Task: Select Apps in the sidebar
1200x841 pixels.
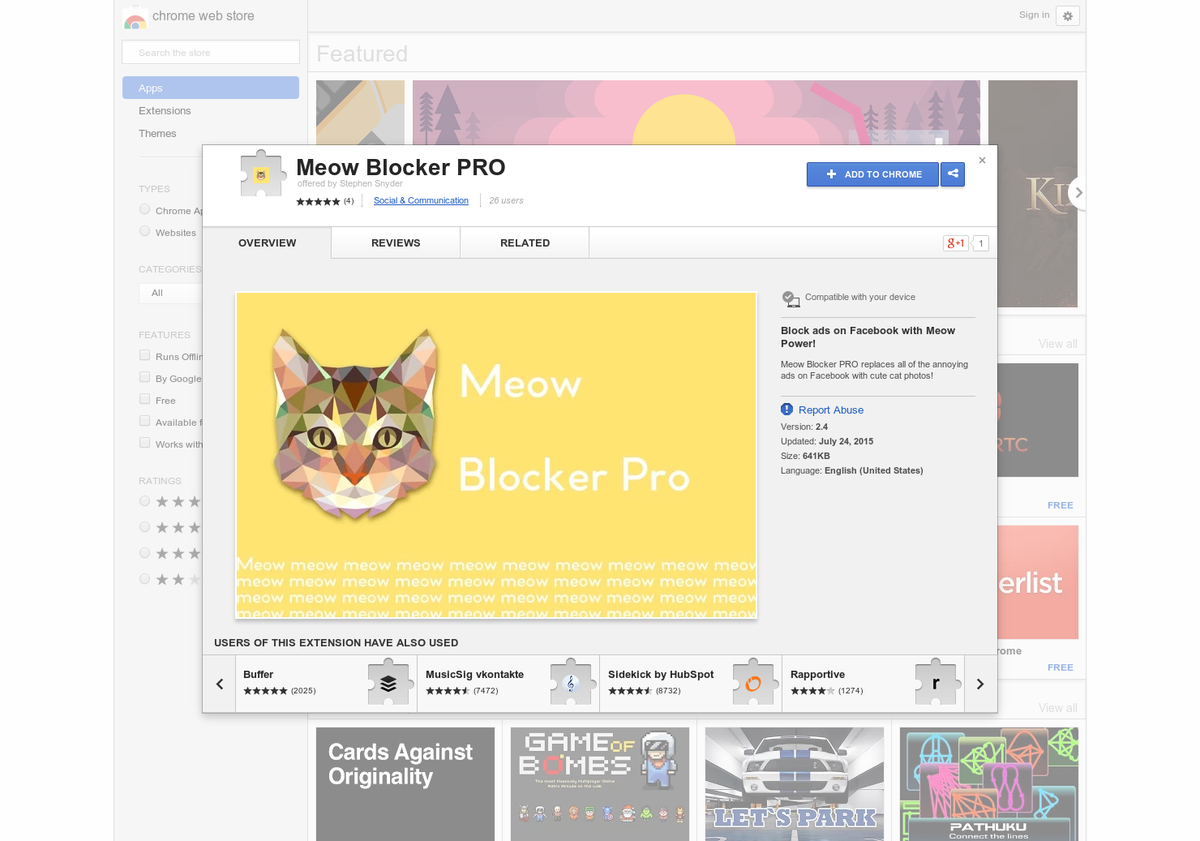Action: (x=211, y=88)
